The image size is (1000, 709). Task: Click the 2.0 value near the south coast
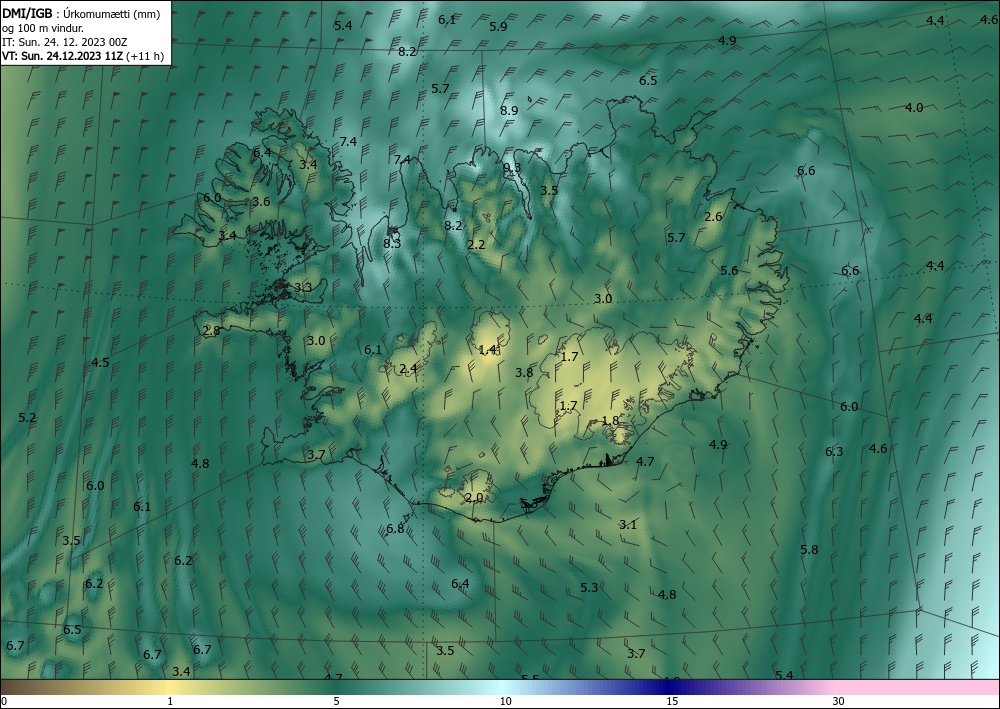(474, 498)
